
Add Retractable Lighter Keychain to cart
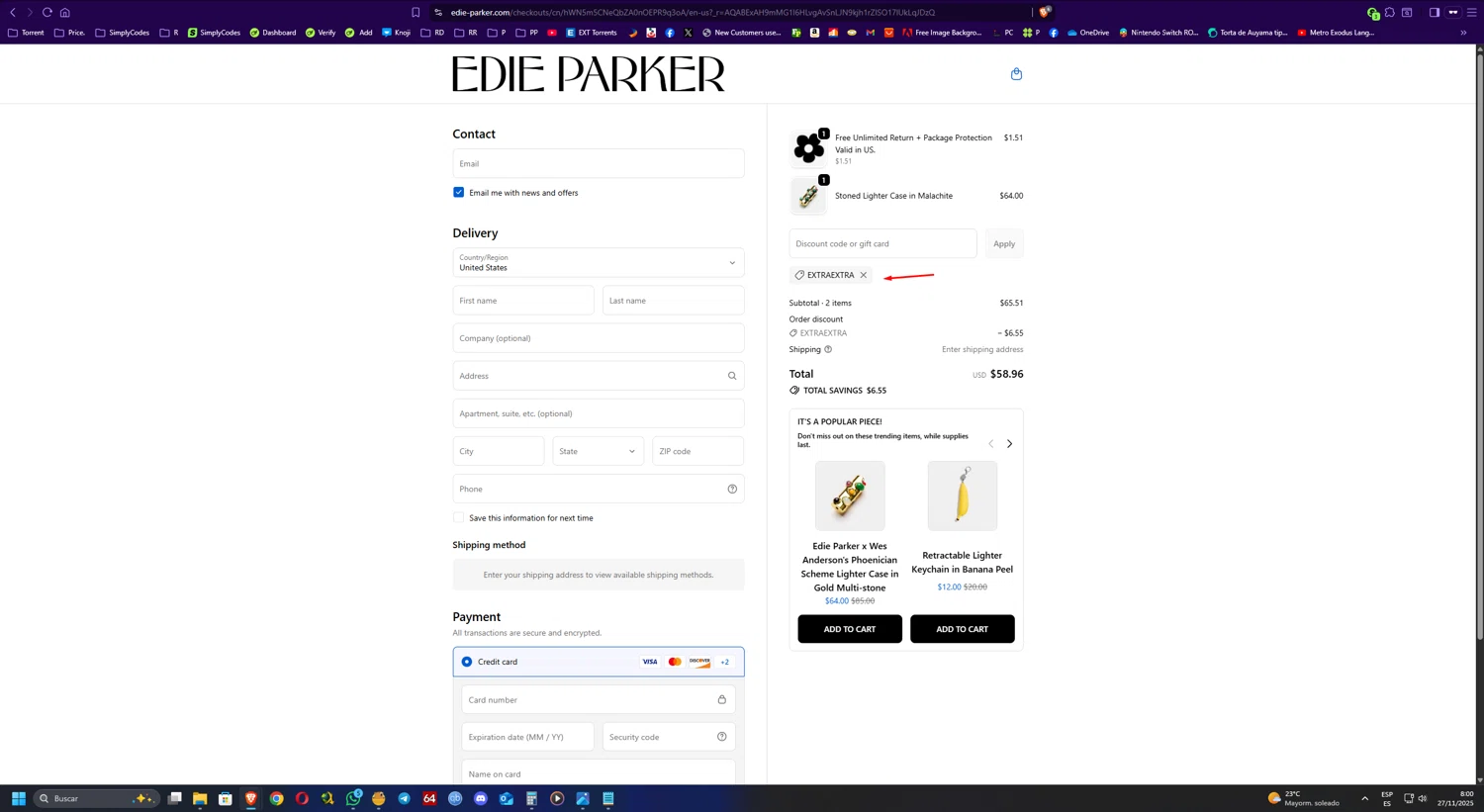point(963,629)
